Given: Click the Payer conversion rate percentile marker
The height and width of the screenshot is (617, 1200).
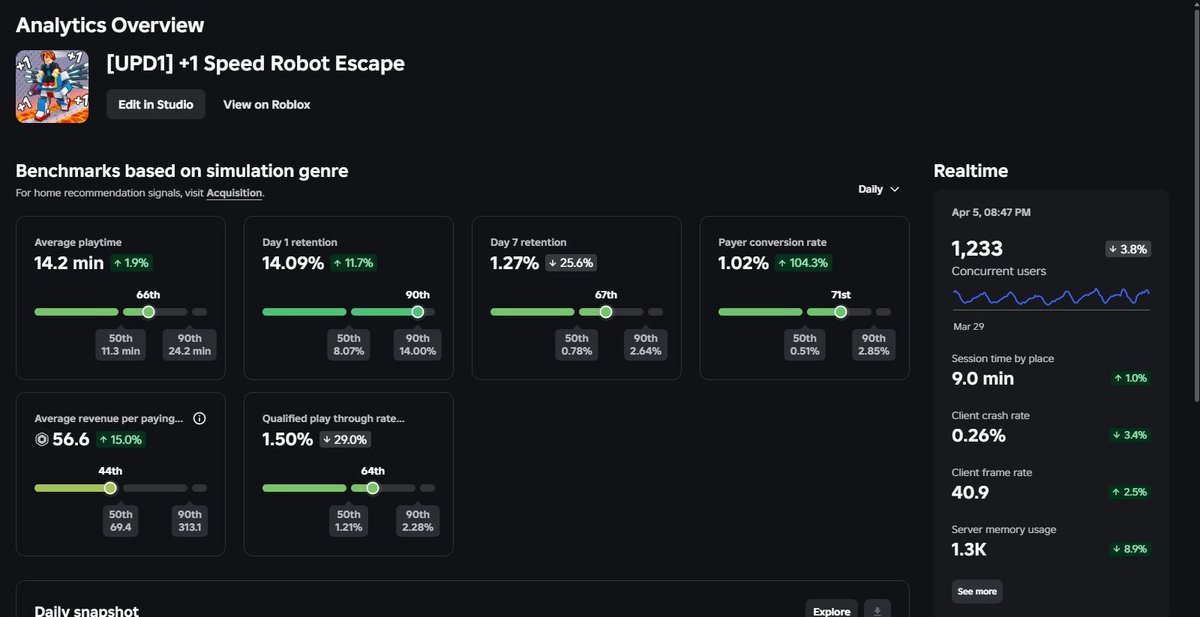Looking at the screenshot, I should coord(840,312).
